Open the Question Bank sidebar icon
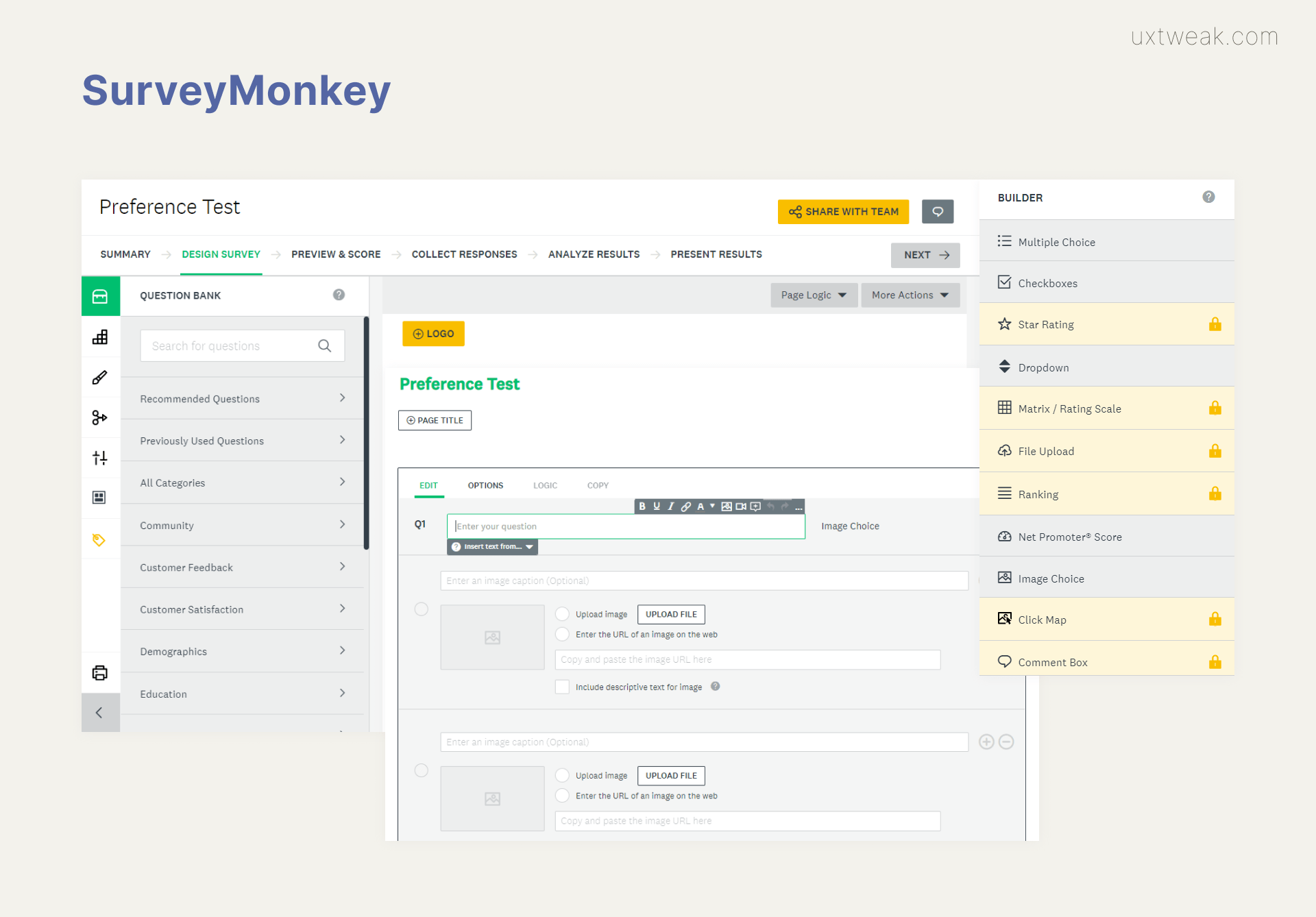This screenshot has width=1316, height=917. (x=100, y=296)
